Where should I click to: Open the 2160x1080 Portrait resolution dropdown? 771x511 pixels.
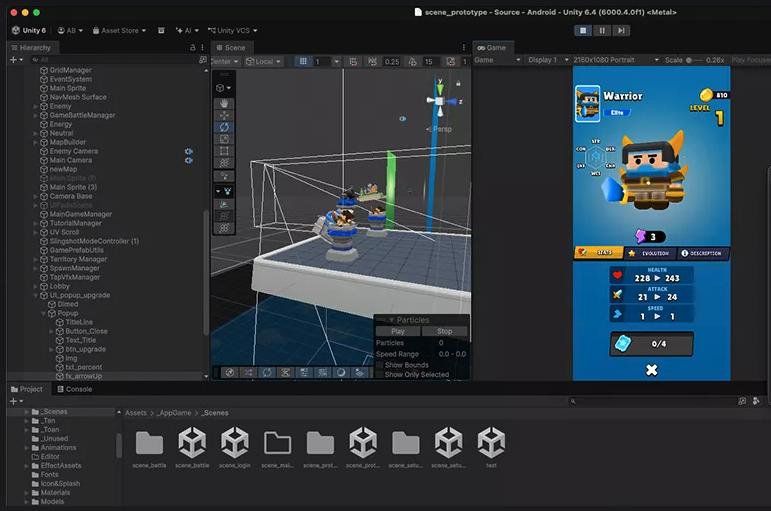pos(616,60)
